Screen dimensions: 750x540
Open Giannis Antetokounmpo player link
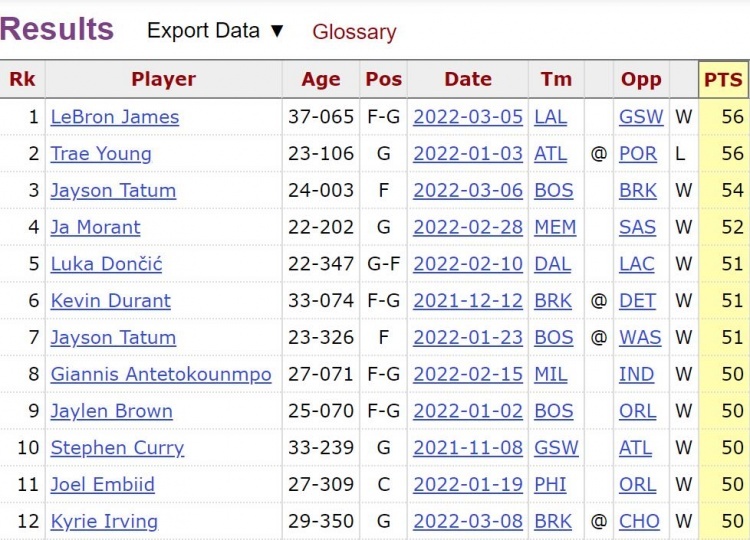pos(161,375)
